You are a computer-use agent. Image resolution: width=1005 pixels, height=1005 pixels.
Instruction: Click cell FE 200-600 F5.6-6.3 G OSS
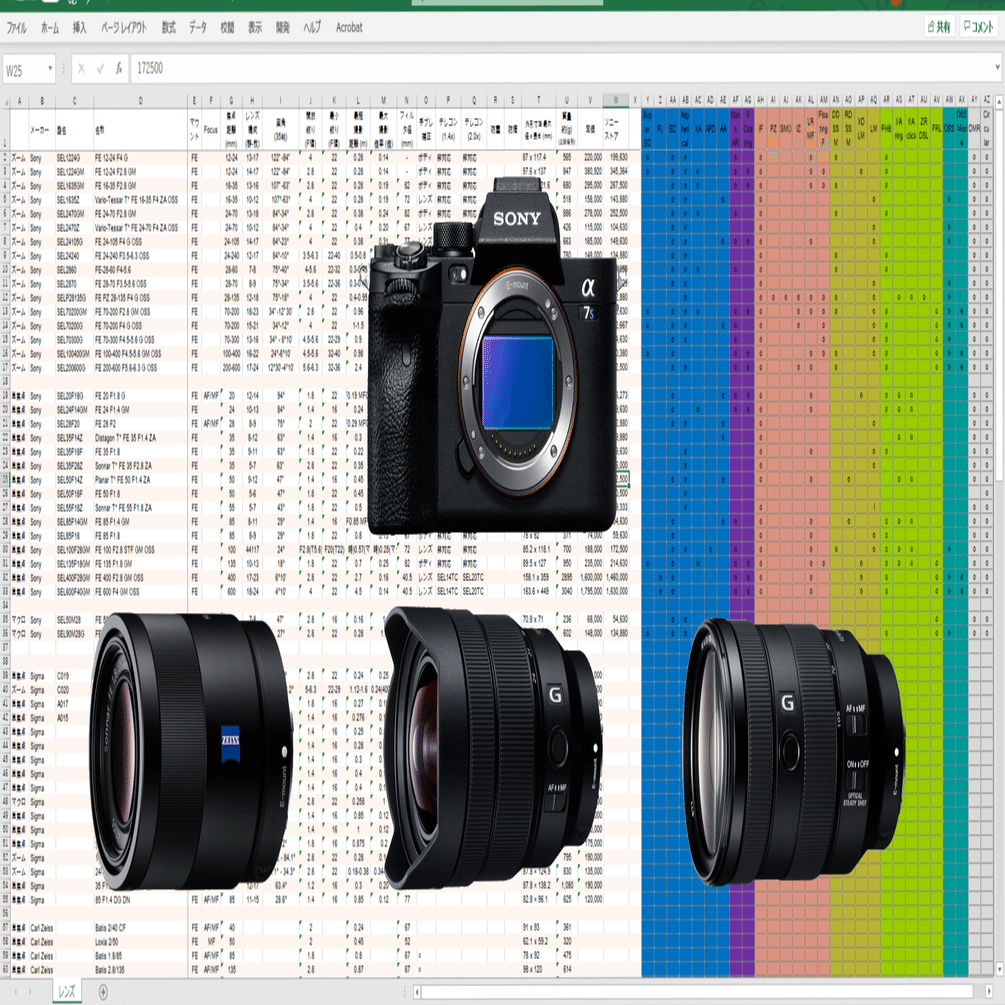pyautogui.click(x=141, y=368)
